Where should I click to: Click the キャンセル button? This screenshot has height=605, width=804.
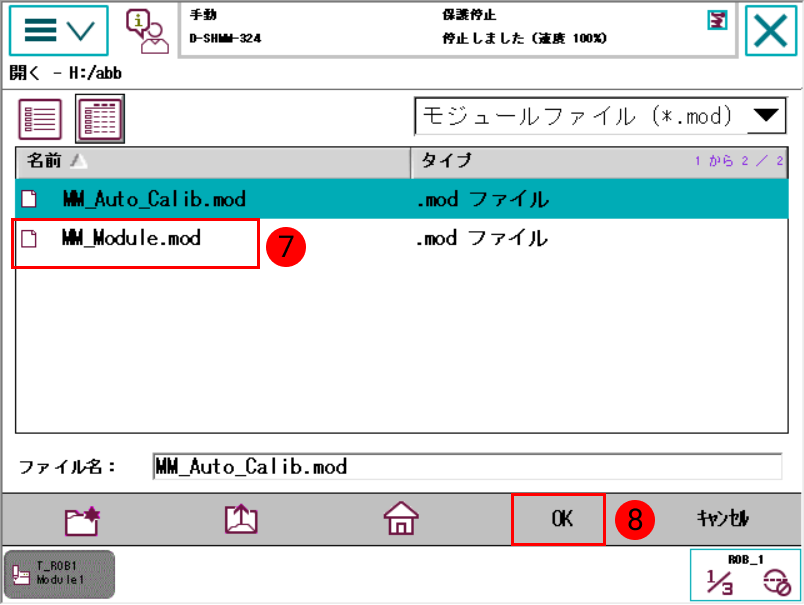point(722,519)
